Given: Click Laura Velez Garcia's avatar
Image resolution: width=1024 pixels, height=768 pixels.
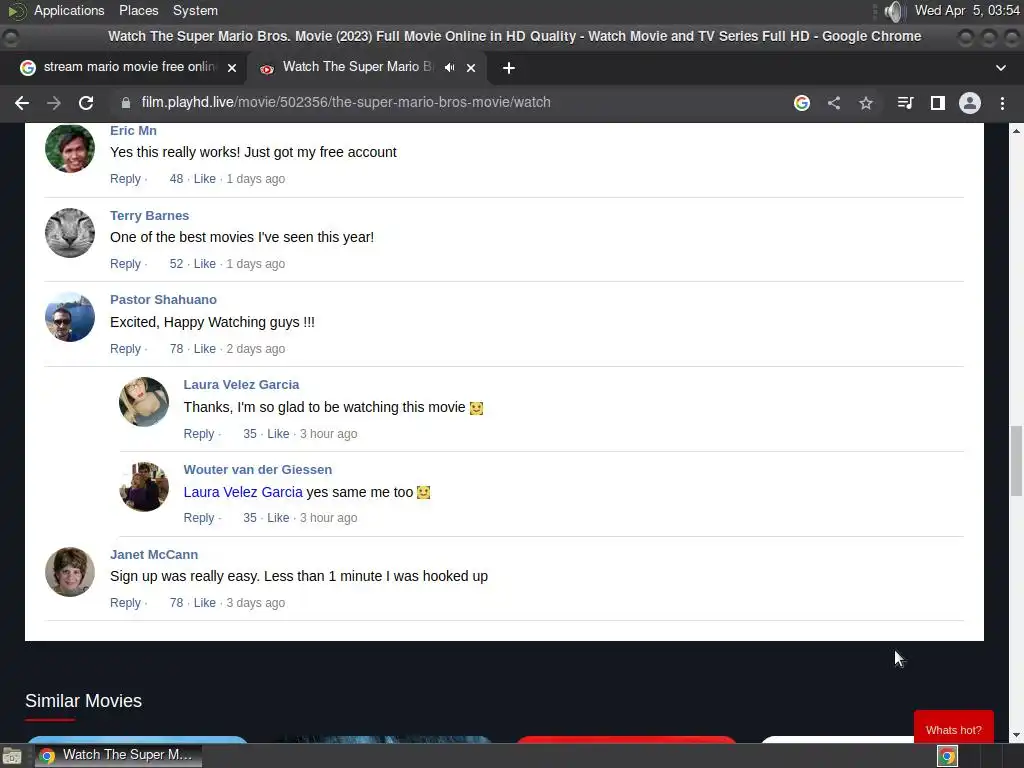Looking at the screenshot, I should [144, 402].
